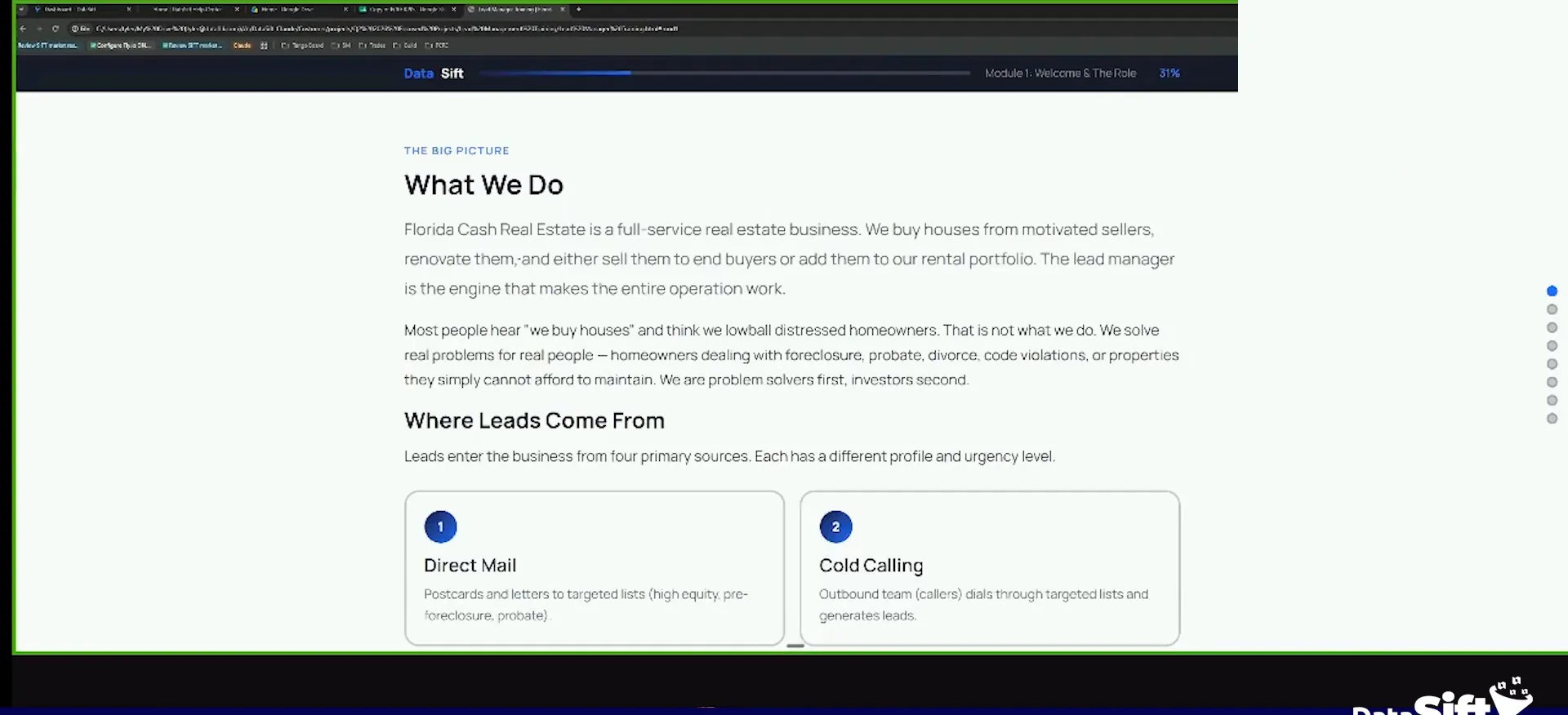This screenshot has width=1568, height=715.
Task: Jump to the second section navigation dot
Action: pos(1552,309)
